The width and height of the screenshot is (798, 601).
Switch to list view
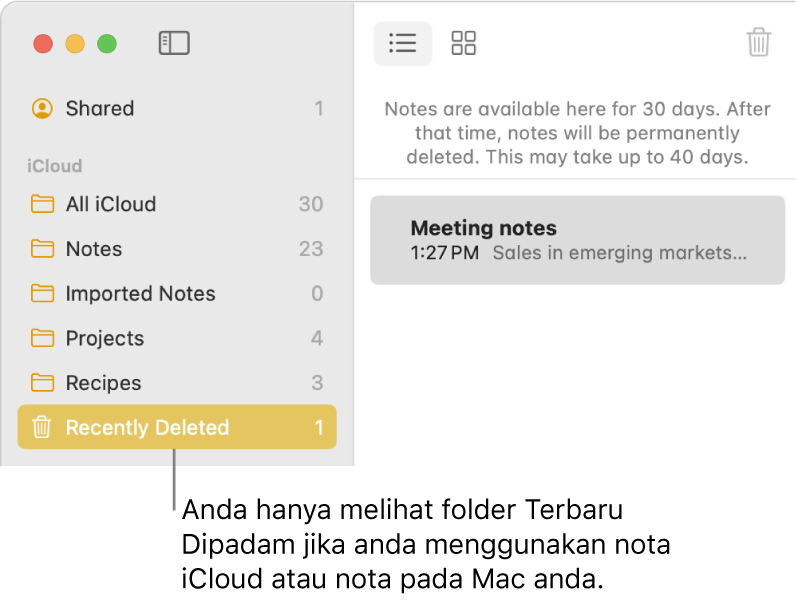tap(403, 43)
